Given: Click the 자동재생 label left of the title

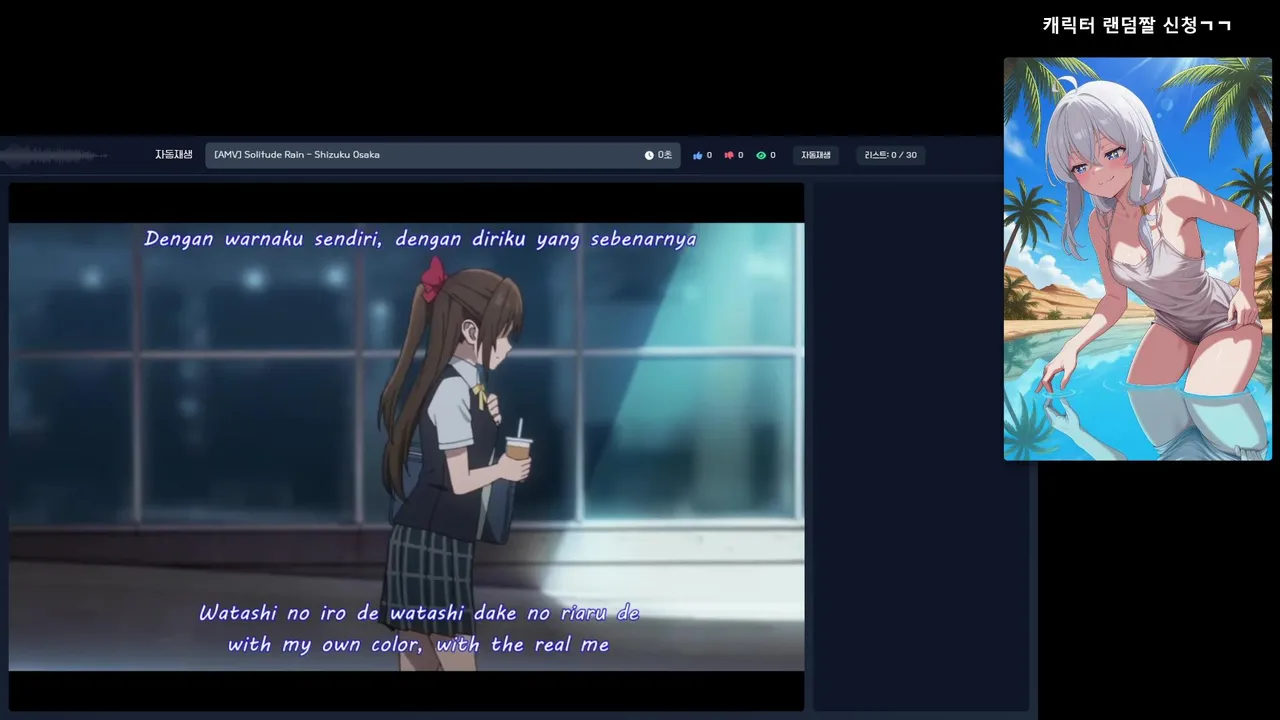Looking at the screenshot, I should click(x=173, y=155).
